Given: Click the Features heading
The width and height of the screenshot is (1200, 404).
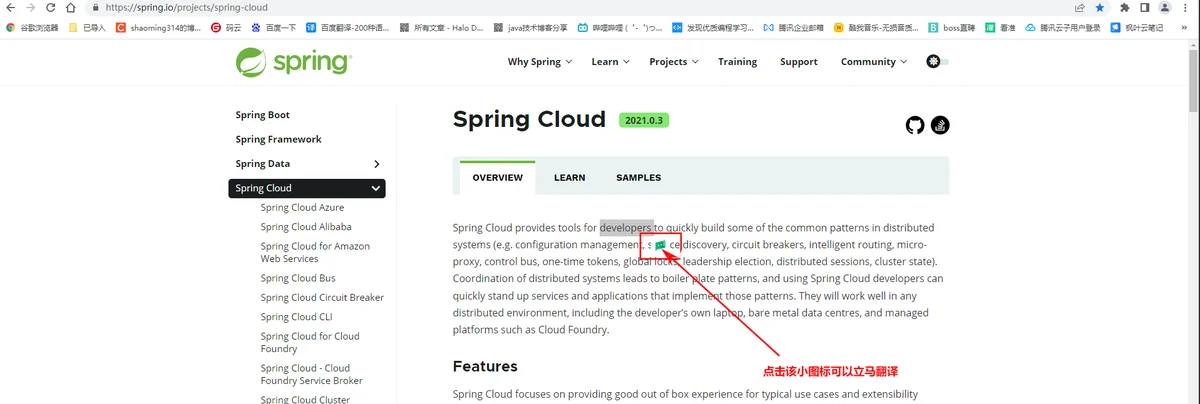Looking at the screenshot, I should click(485, 366).
